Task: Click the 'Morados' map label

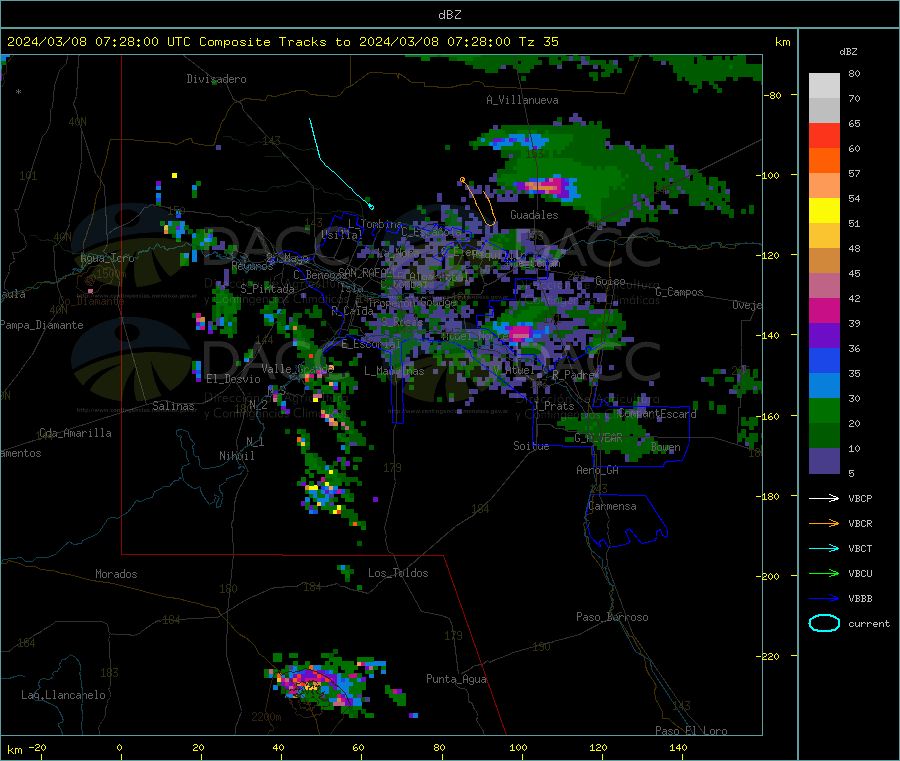Action: coord(116,574)
